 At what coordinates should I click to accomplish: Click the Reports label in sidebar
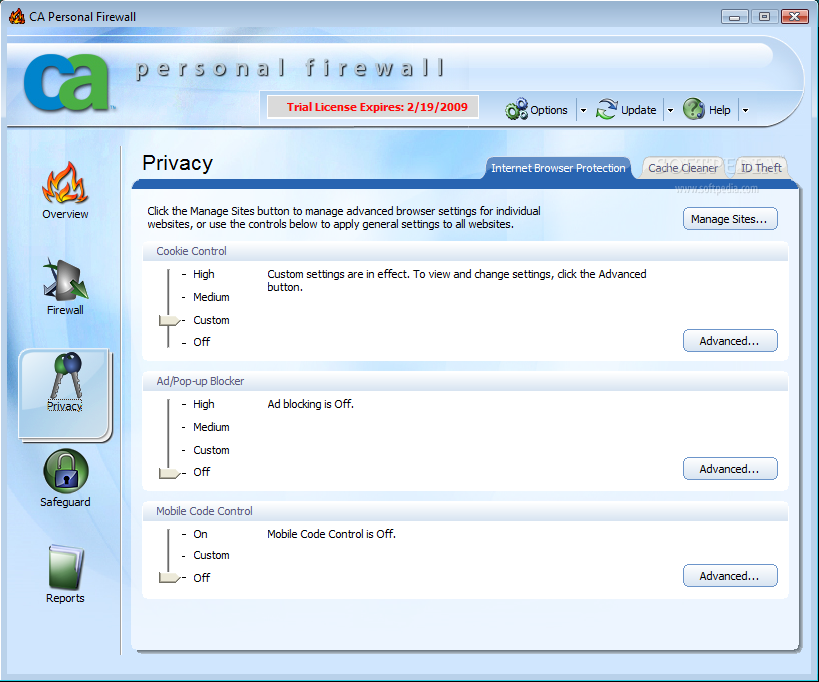(65, 598)
